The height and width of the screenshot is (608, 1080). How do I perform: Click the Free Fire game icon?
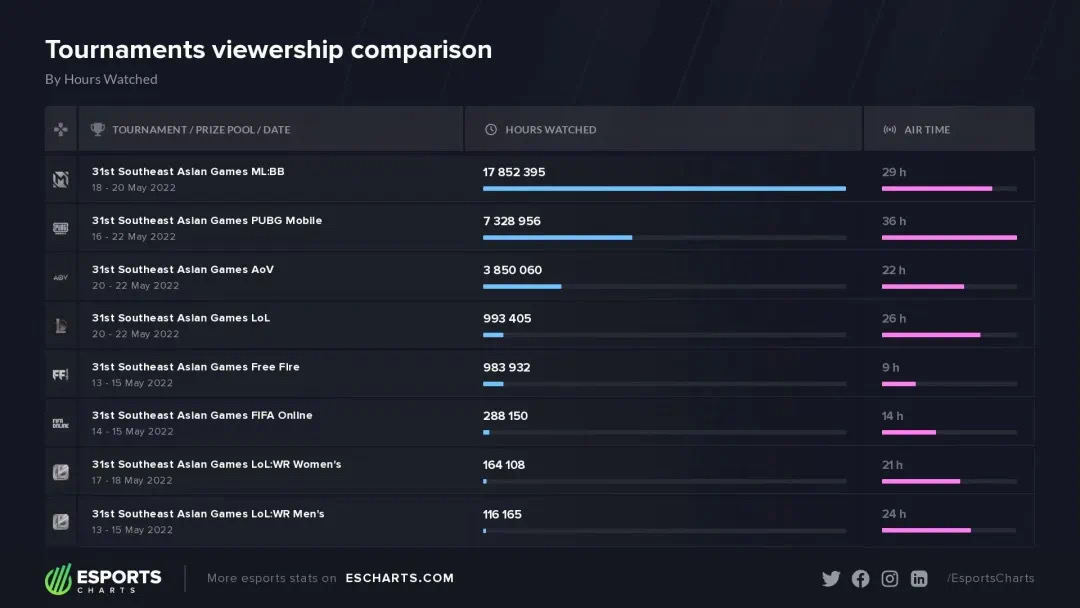[x=61, y=375]
